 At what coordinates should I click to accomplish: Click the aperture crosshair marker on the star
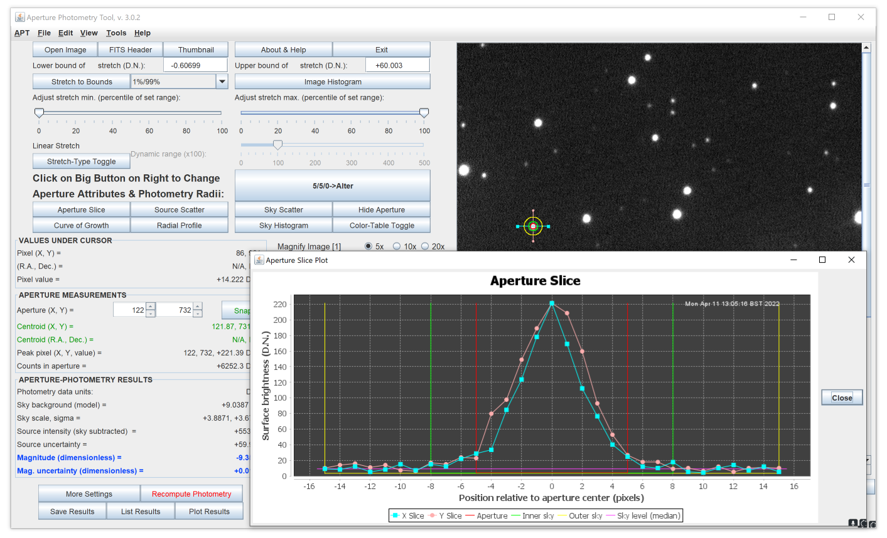pos(533,227)
